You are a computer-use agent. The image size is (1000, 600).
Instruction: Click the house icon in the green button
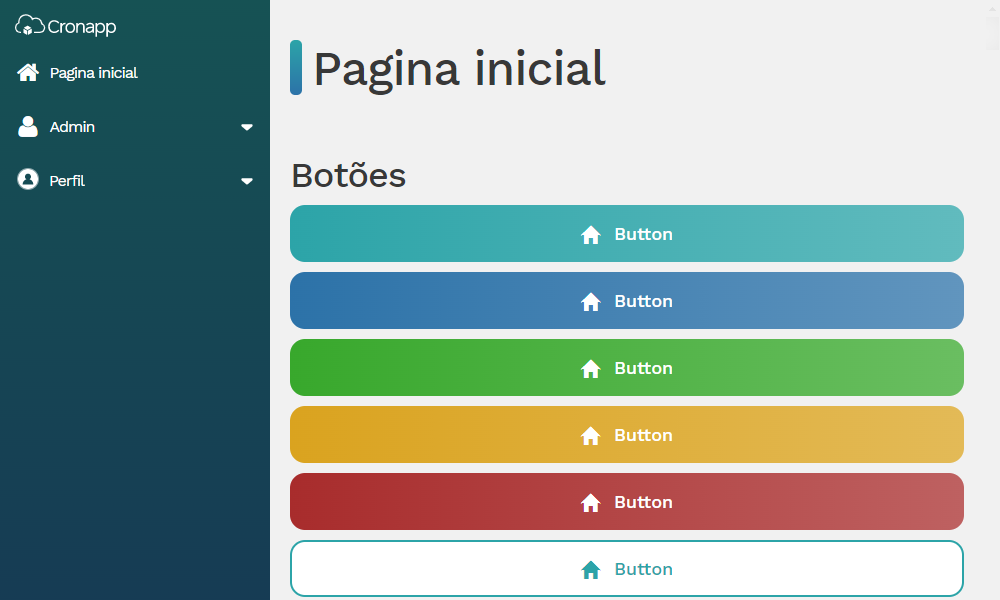click(x=591, y=369)
